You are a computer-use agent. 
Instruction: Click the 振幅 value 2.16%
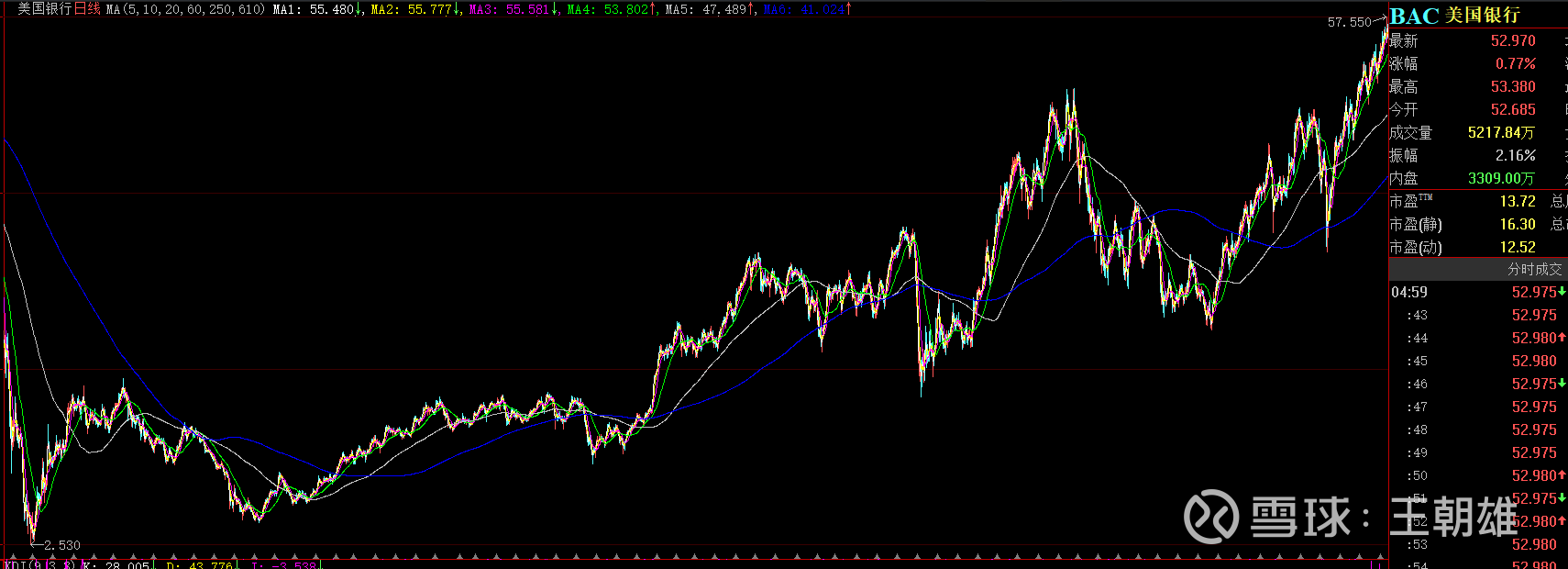click(x=1516, y=155)
